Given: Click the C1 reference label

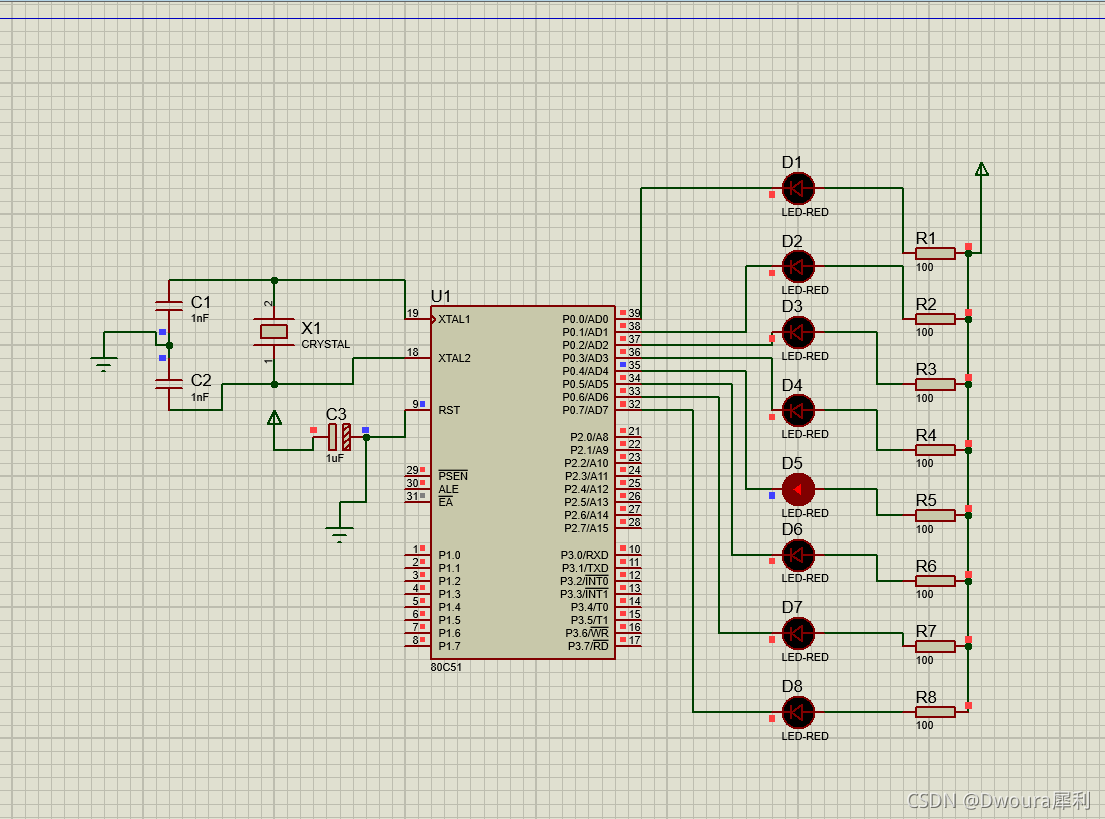Looking at the screenshot, I should coord(201,302).
